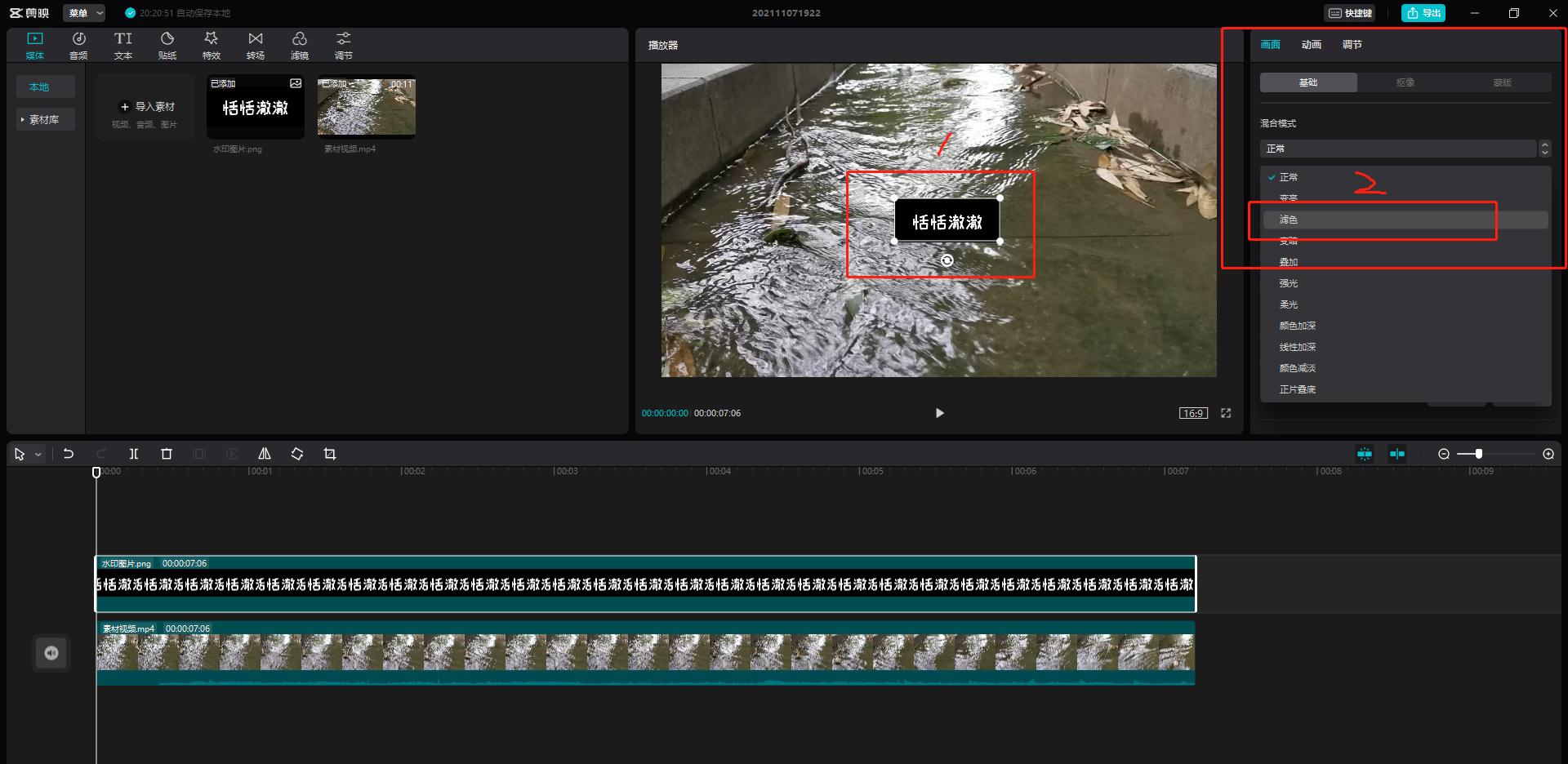The width and height of the screenshot is (1568, 764).
Task: Select the crop tool icon
Action: click(330, 454)
